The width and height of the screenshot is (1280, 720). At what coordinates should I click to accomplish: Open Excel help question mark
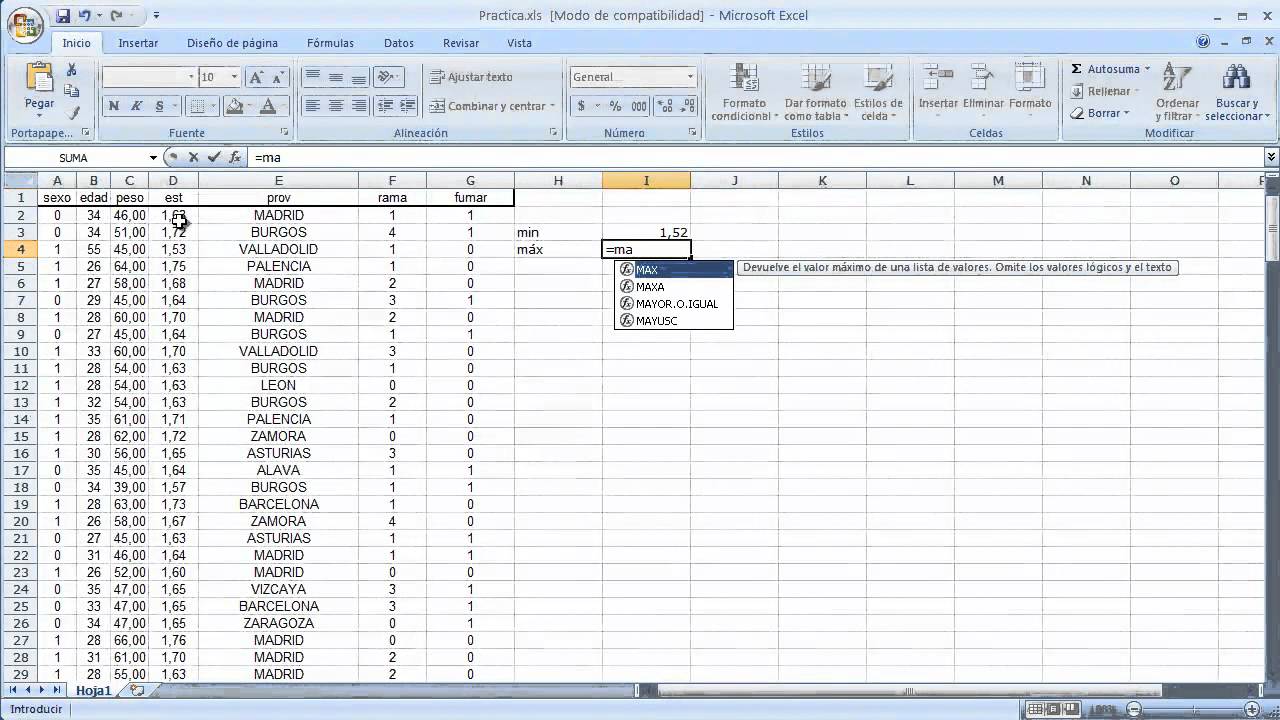coord(1204,42)
